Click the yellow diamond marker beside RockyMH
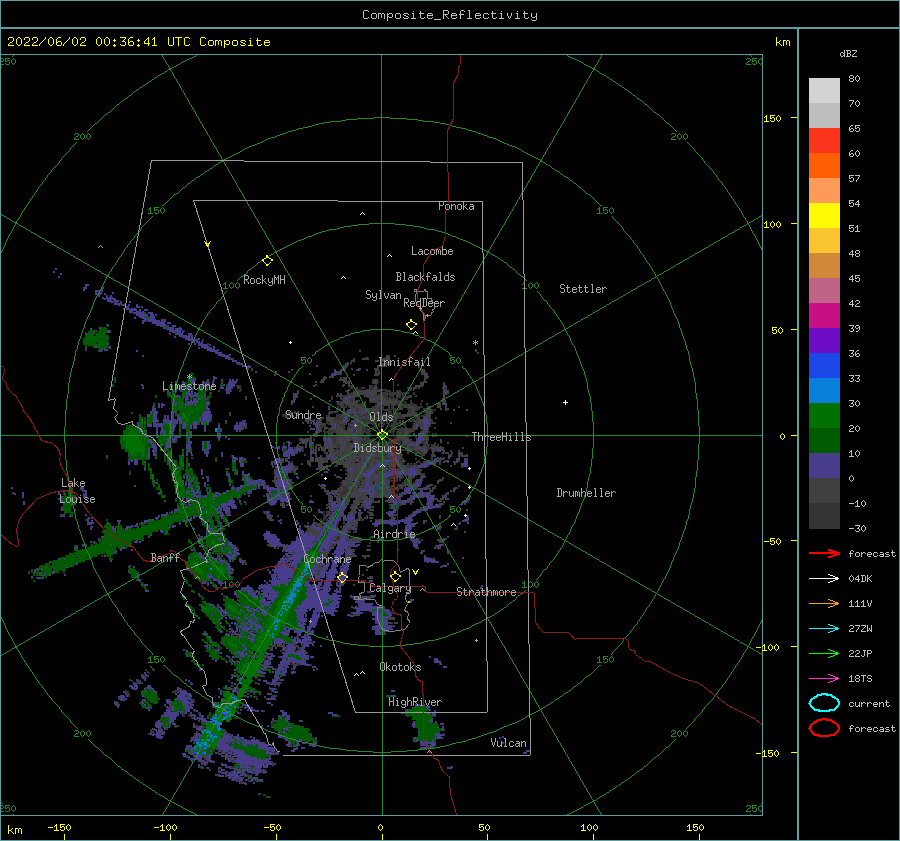The height and width of the screenshot is (841, 900). 267,261
